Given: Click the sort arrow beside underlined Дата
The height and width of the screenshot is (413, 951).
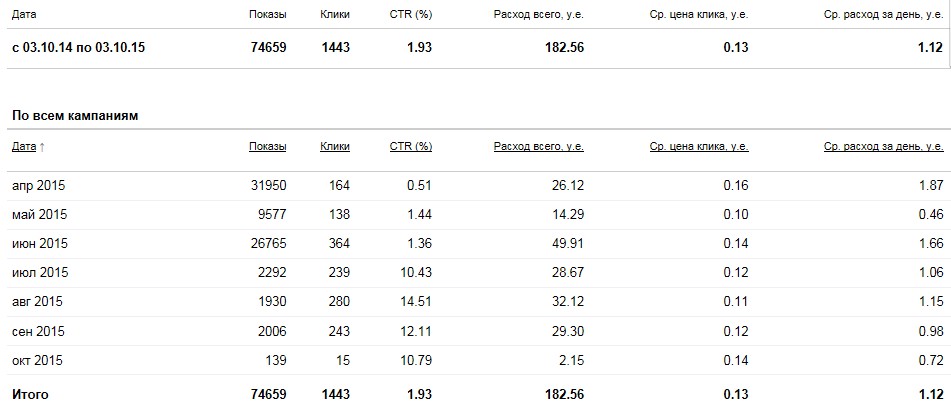Looking at the screenshot, I should click(42, 147).
